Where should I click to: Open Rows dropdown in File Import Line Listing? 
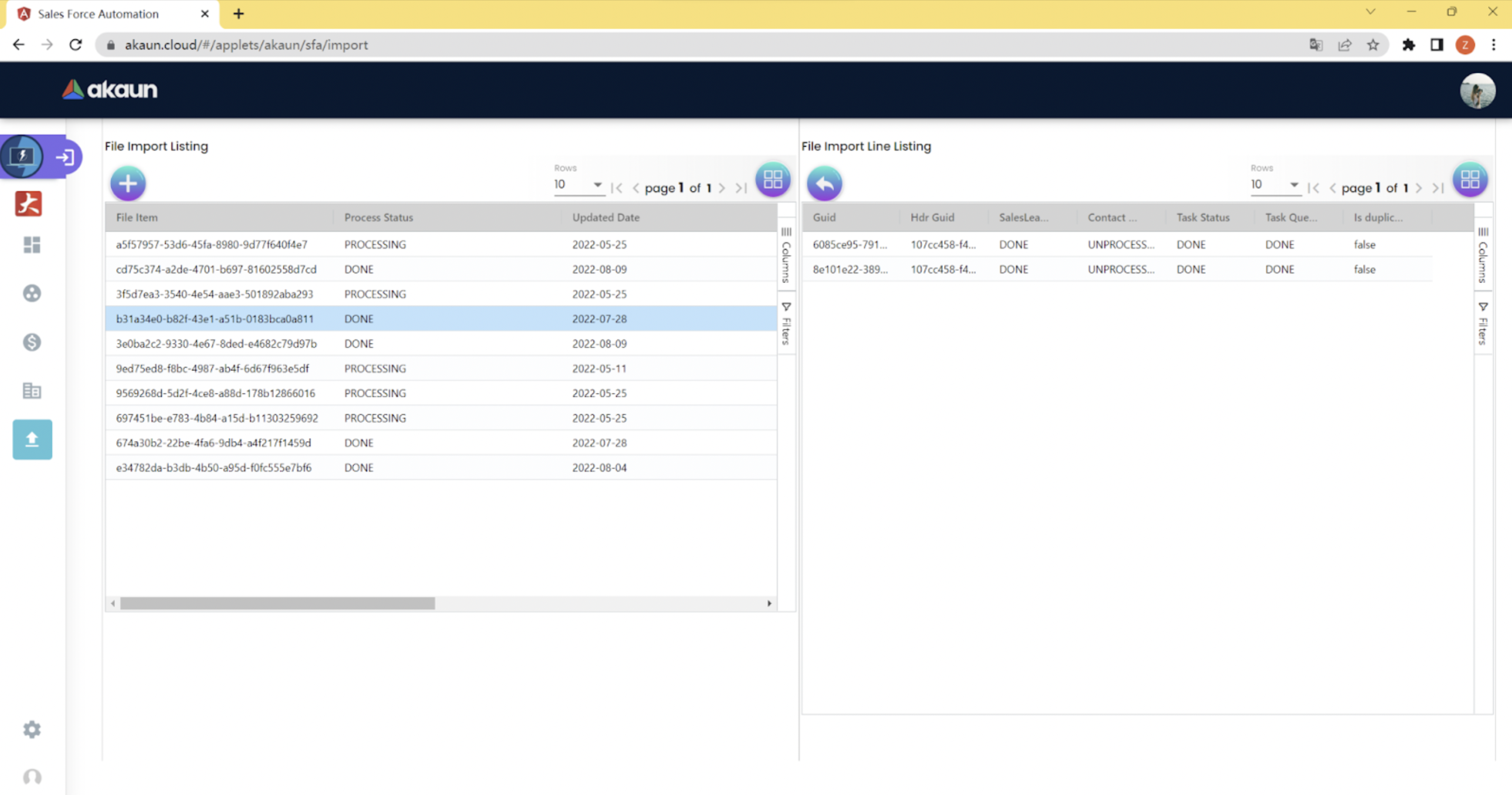[x=1275, y=185]
